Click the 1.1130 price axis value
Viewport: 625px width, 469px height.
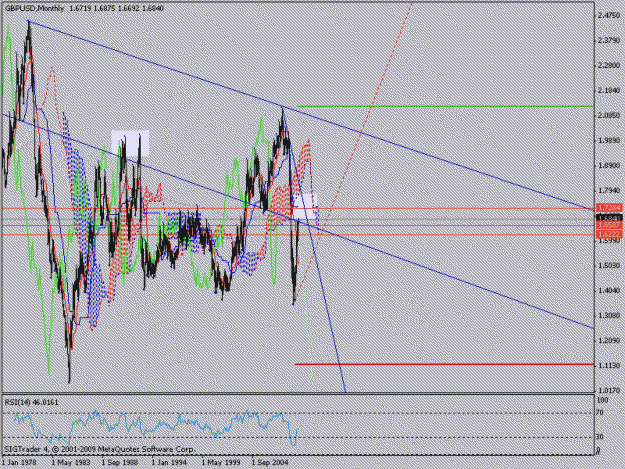609,365
